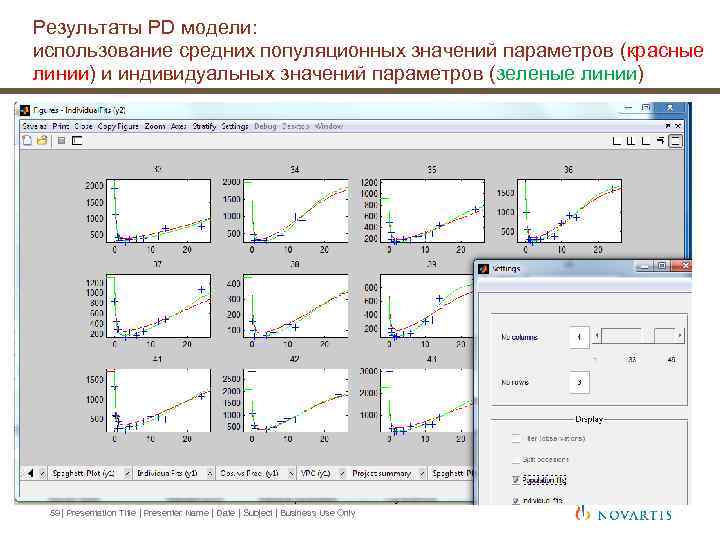Screen dimensions: 720x540
Task: Click the second layout icon in right group
Action: [631, 141]
